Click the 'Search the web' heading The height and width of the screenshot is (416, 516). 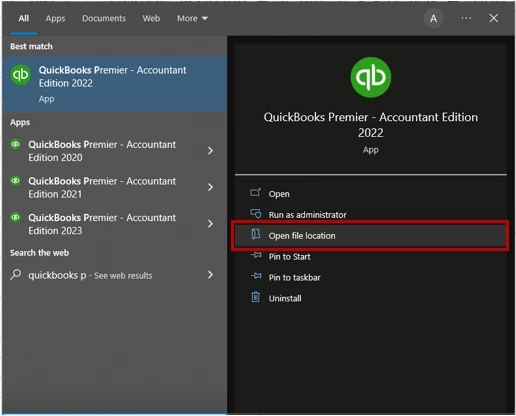point(39,253)
